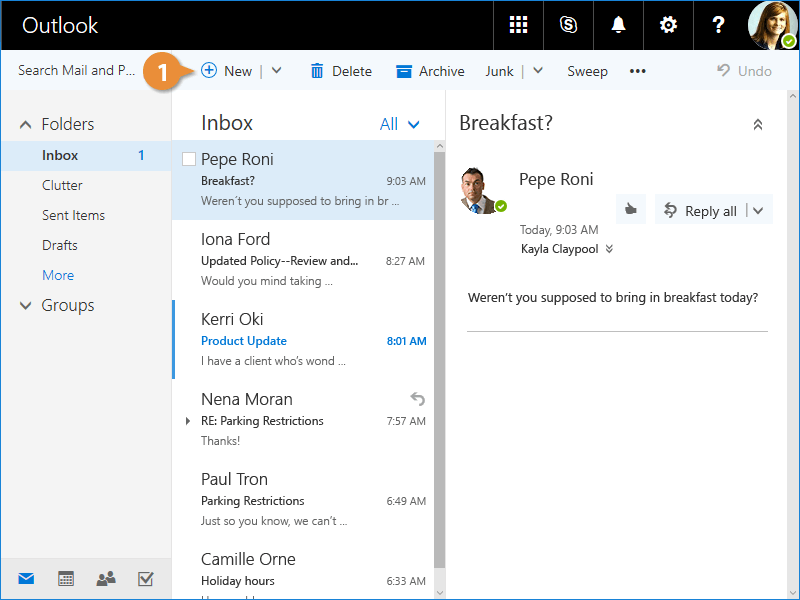This screenshot has height=600, width=800.
Task: Open People contacts in bottom bar
Action: (x=105, y=578)
